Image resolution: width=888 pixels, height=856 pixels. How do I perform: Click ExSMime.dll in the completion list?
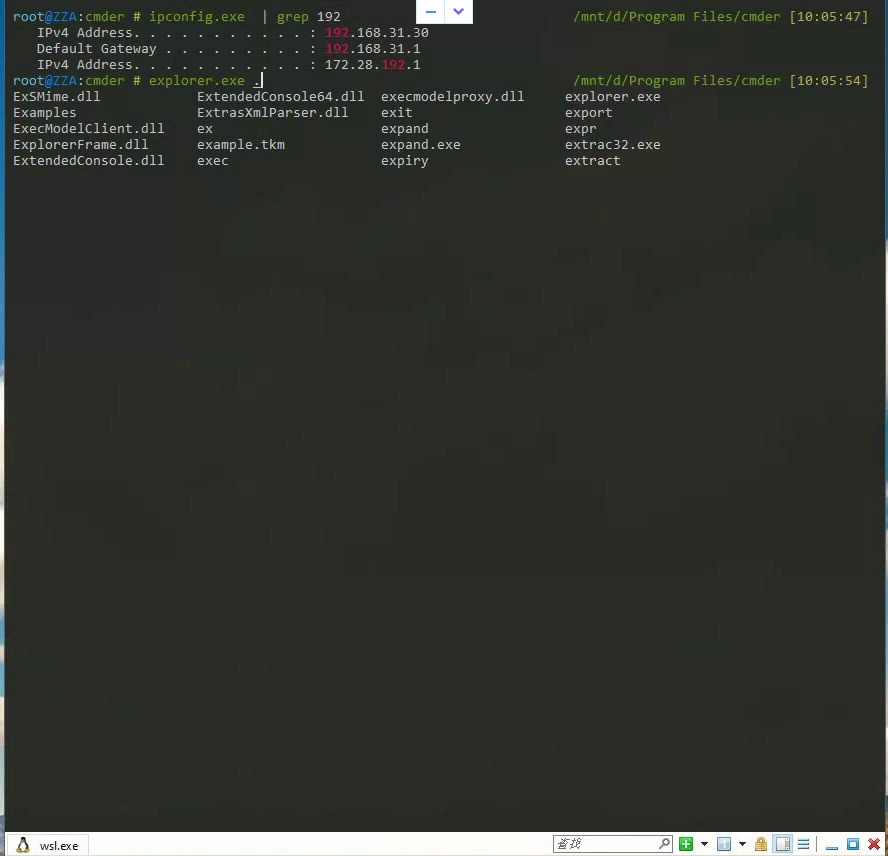57,97
